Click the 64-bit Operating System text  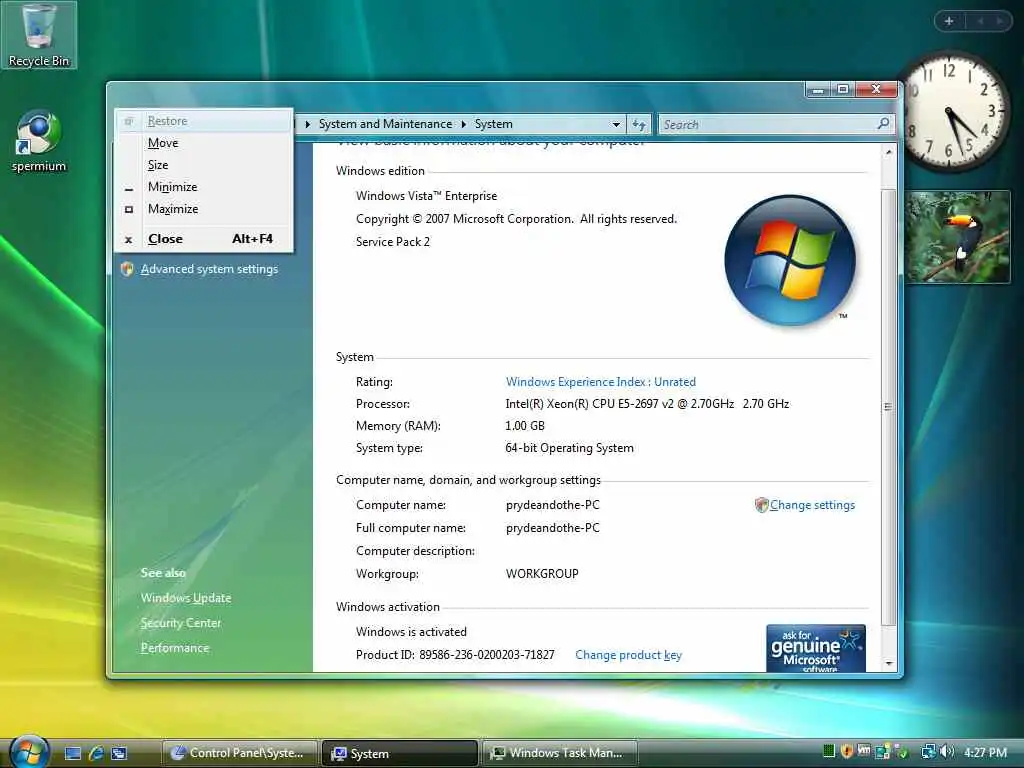569,448
